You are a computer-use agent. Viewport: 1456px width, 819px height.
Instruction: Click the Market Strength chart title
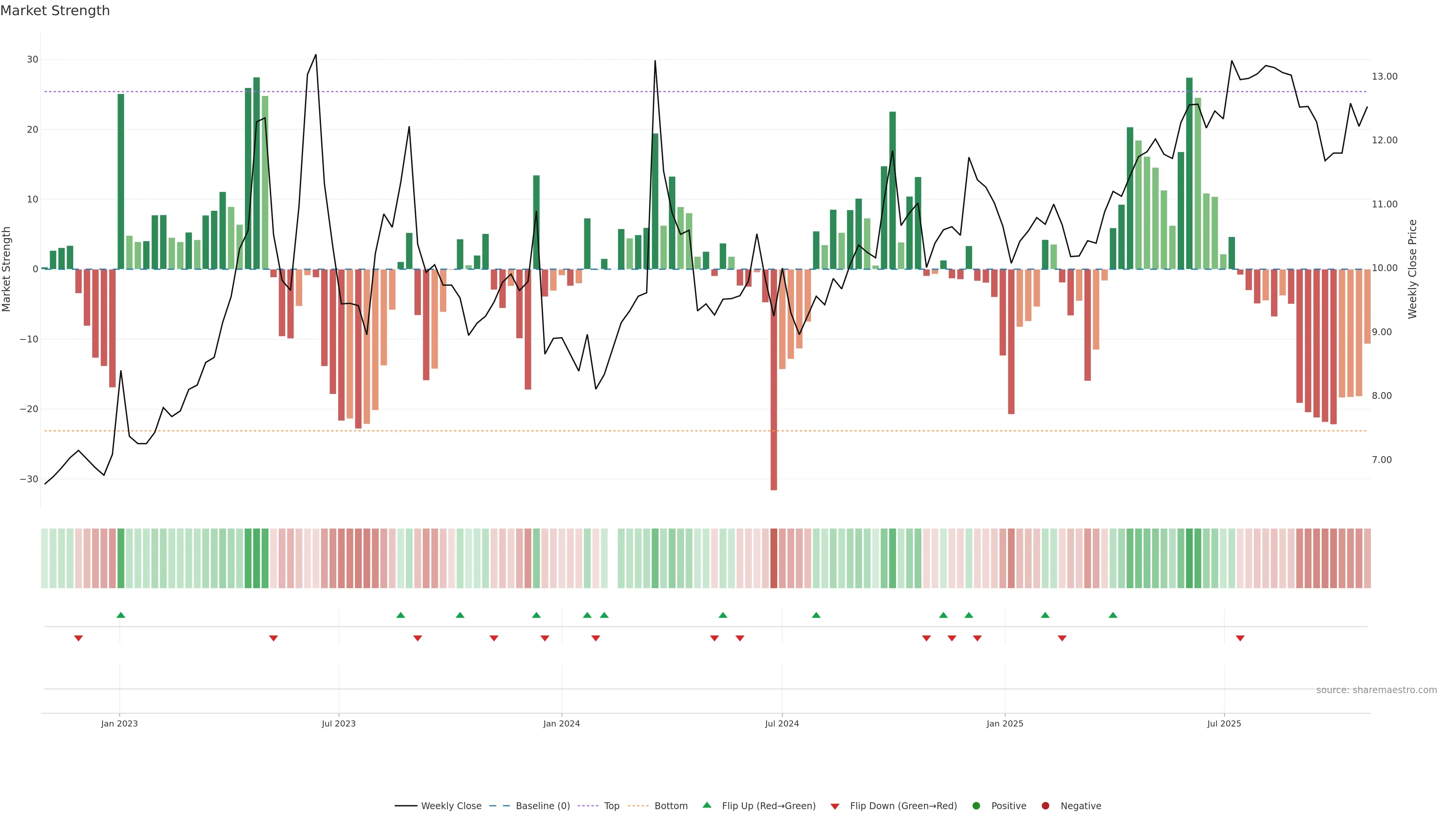coord(55,11)
